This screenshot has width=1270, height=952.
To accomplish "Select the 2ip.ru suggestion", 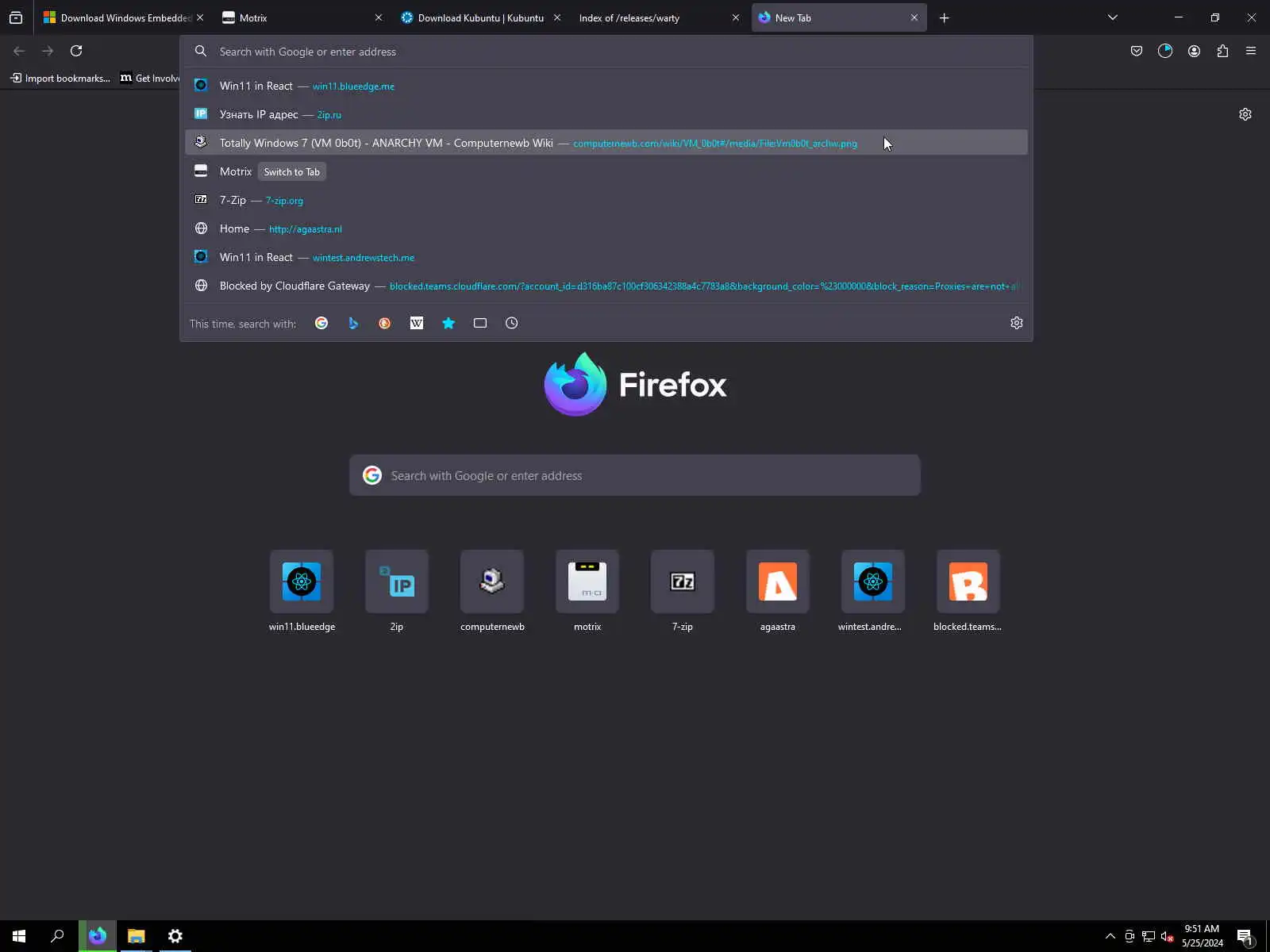I will coord(606,114).
